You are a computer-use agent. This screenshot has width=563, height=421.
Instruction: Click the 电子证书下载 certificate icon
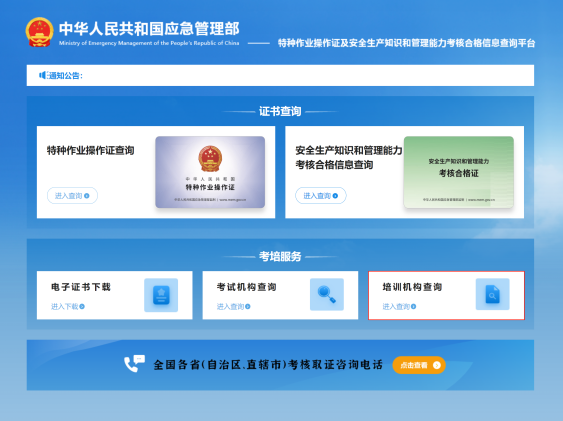pos(161,295)
